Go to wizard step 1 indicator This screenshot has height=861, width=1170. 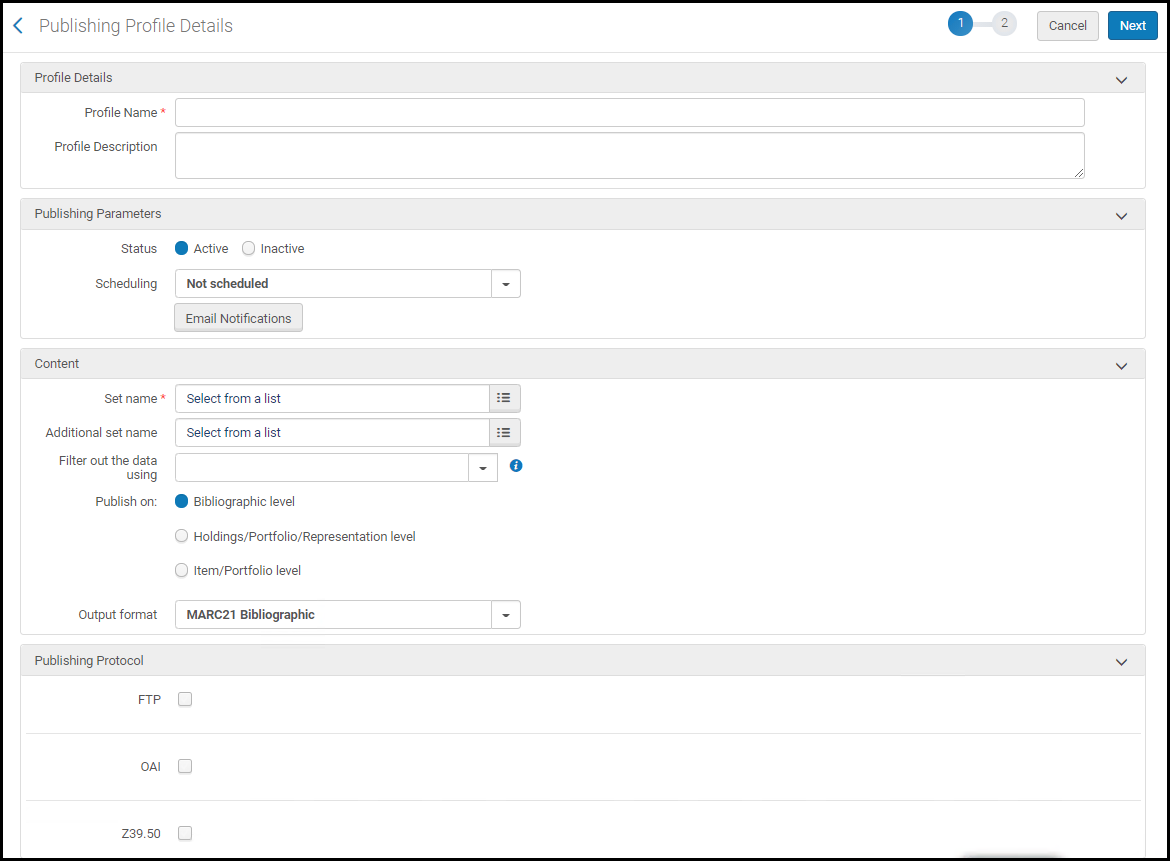point(960,24)
